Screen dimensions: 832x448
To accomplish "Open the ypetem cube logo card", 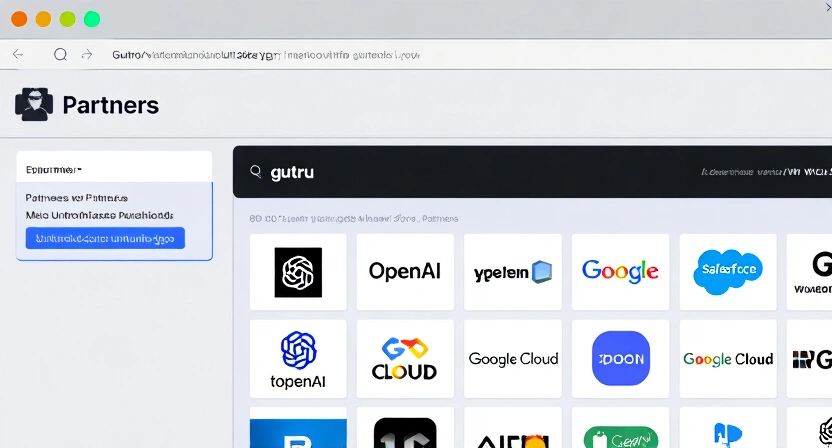I will point(513,272).
